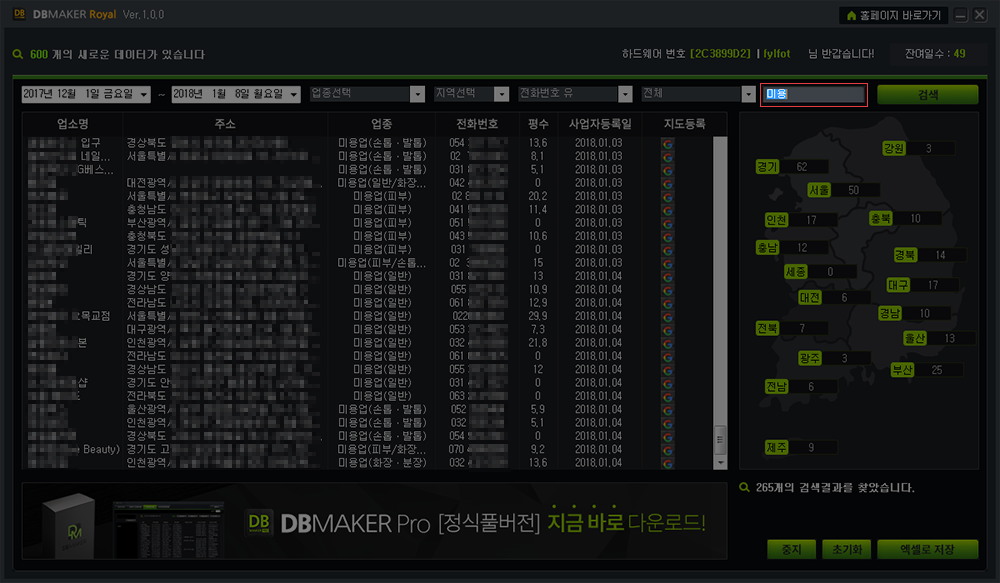This screenshot has height=583, width=1000.
Task: Expand the 전화번호 유 dropdown
Action: pyautogui.click(x=625, y=94)
